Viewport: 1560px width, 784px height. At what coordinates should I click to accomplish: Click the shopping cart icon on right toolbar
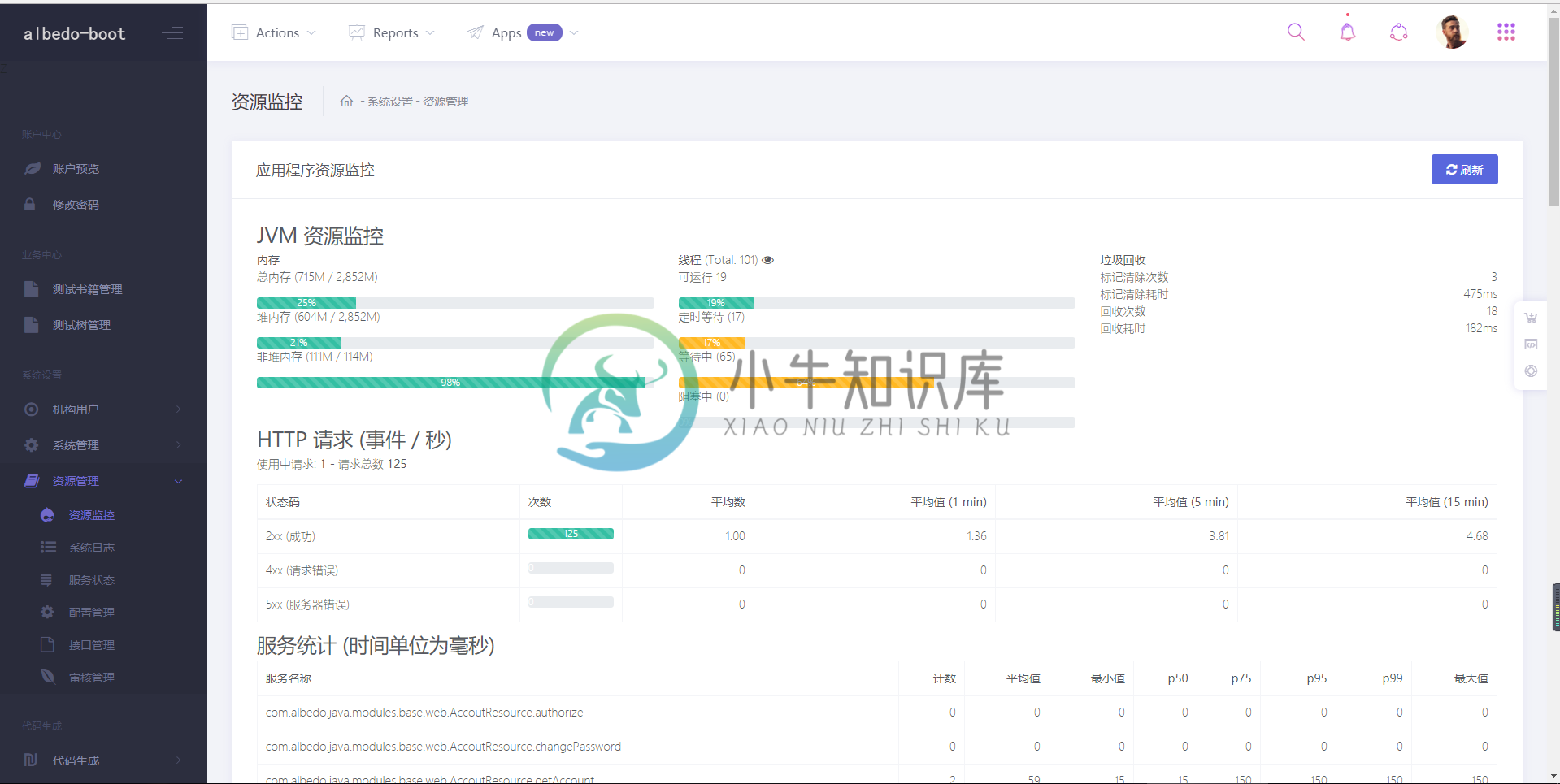pyautogui.click(x=1531, y=318)
